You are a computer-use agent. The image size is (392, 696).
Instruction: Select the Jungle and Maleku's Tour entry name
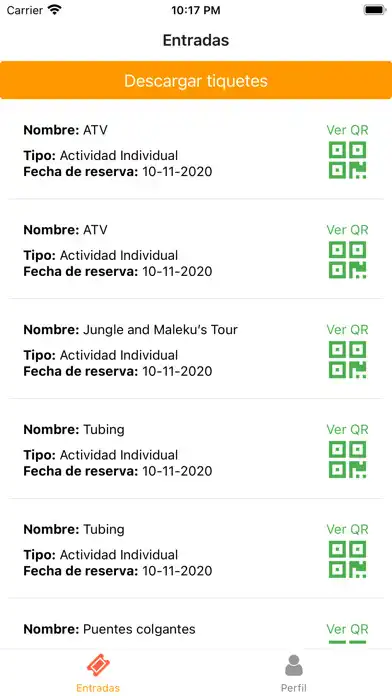(x=160, y=330)
